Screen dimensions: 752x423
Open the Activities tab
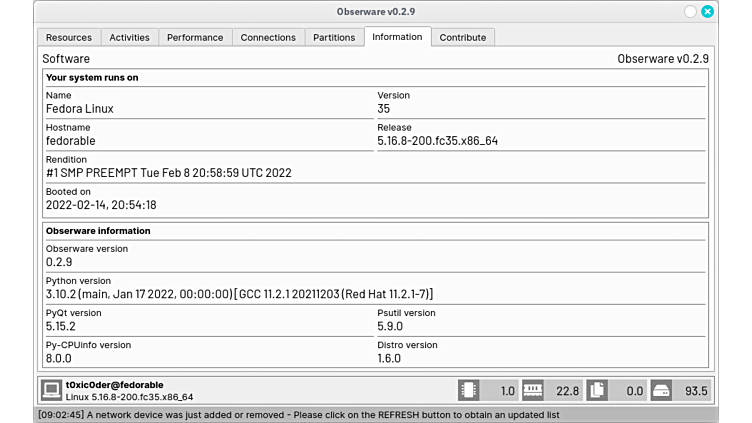pos(129,37)
